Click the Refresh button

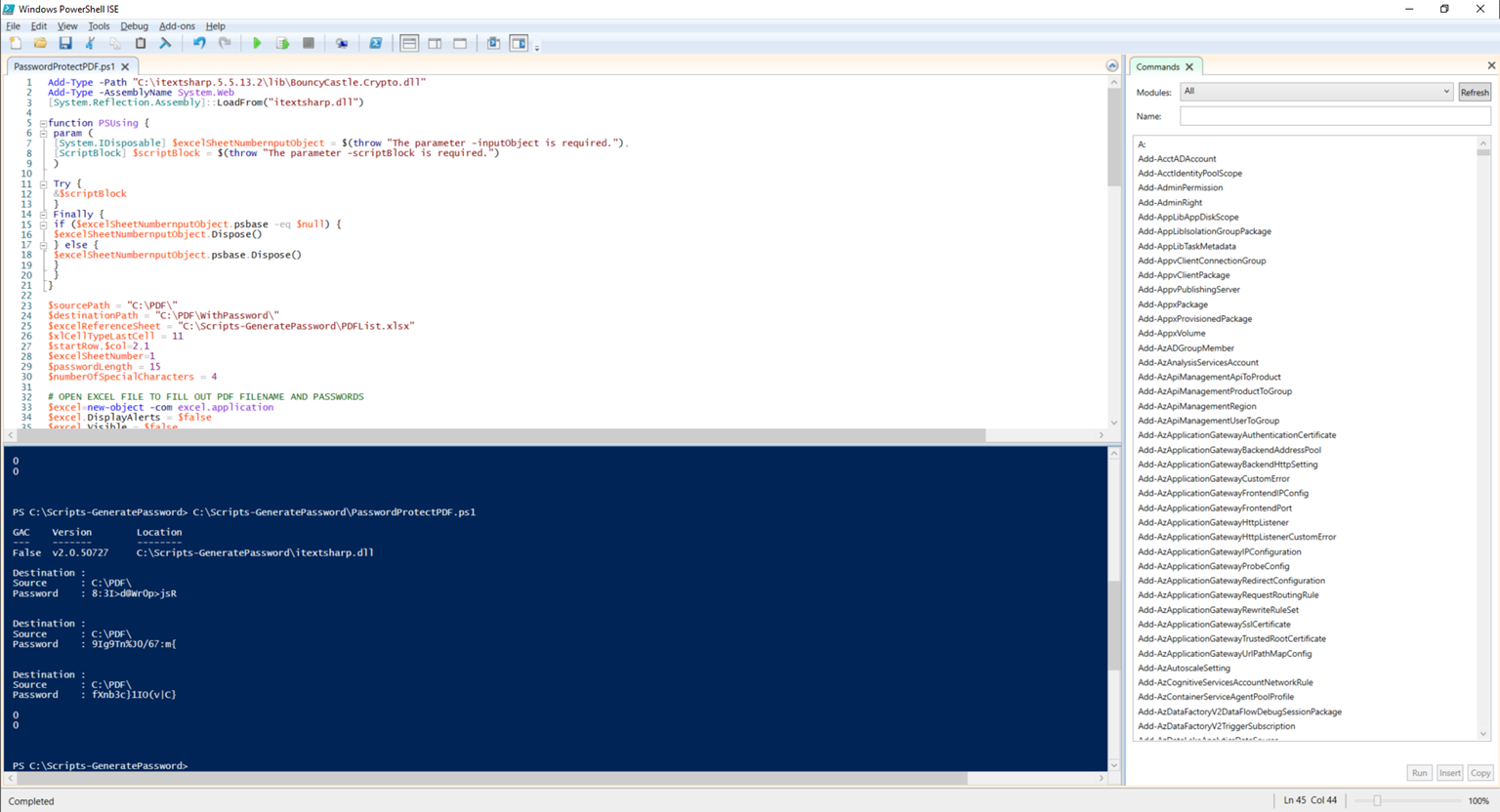pyautogui.click(x=1475, y=93)
